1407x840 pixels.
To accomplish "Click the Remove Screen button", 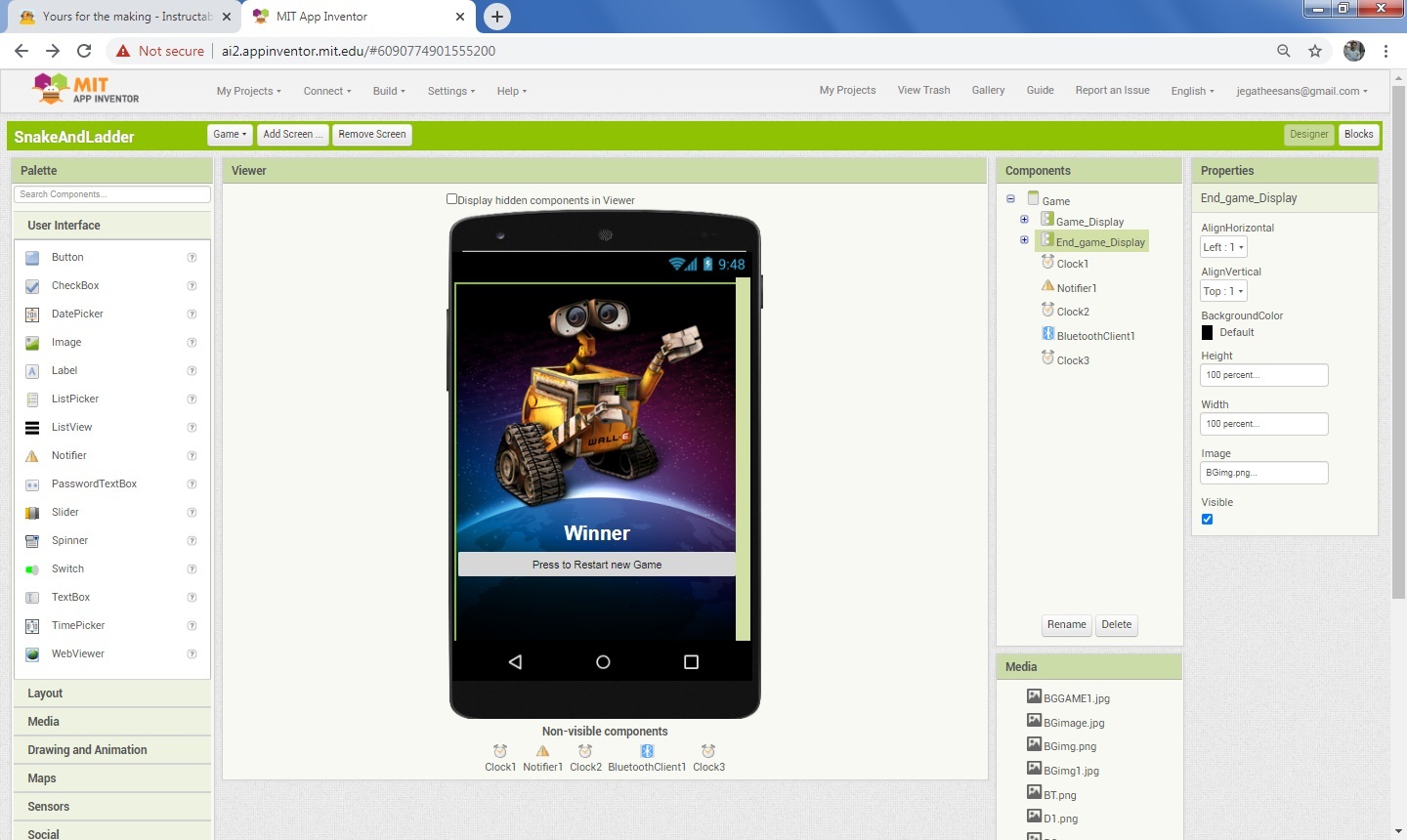I will tap(372, 135).
